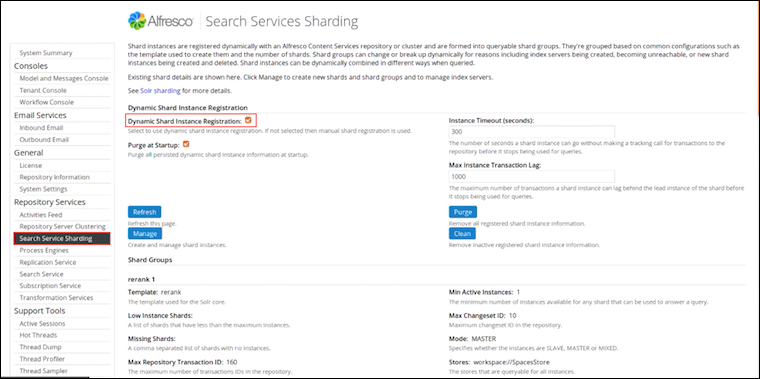Toggle Dynamic Shard Instance Registration checkbox
Viewport: 760px width, 379px height.
click(248, 120)
